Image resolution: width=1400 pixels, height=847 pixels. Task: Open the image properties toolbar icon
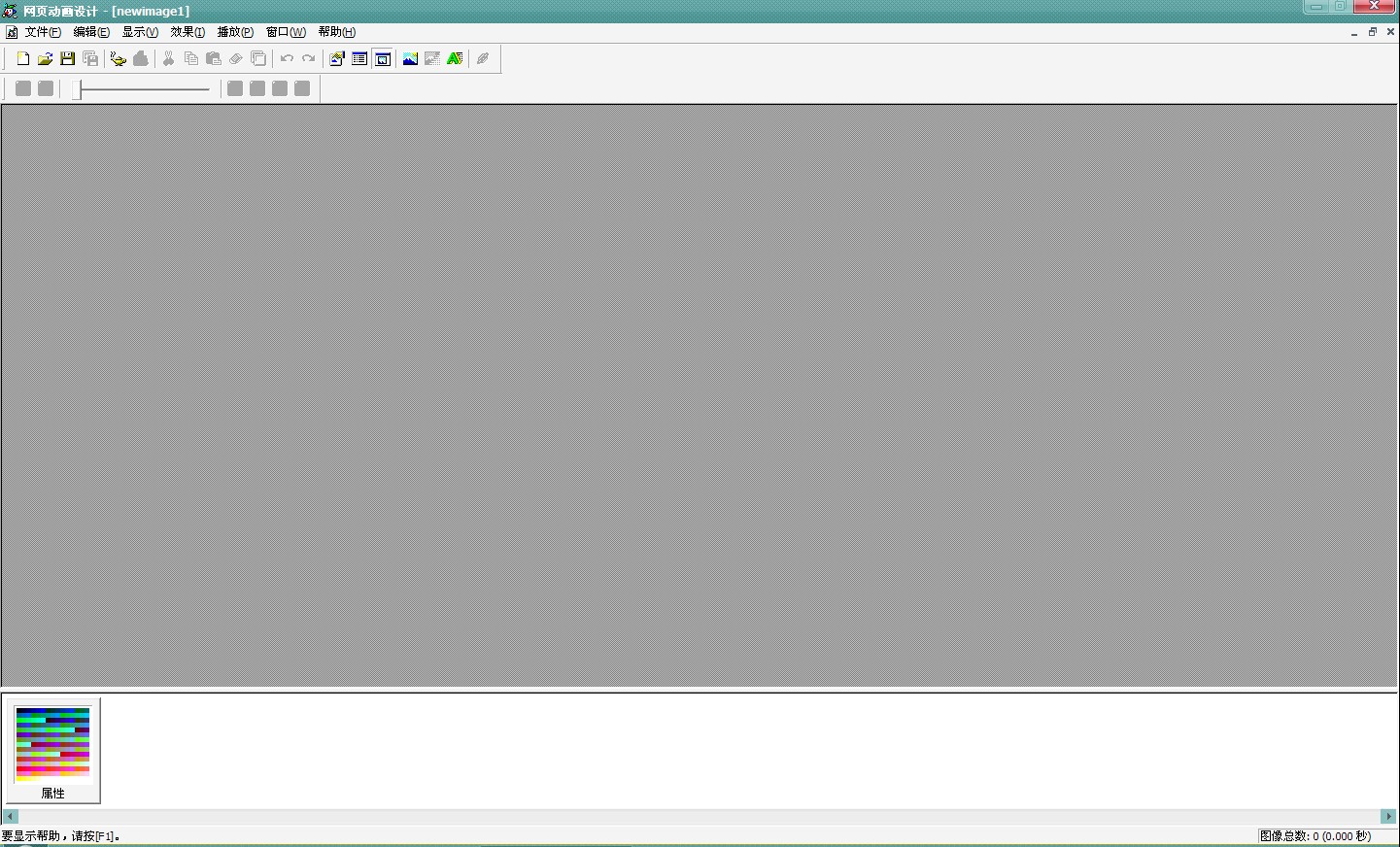337,59
